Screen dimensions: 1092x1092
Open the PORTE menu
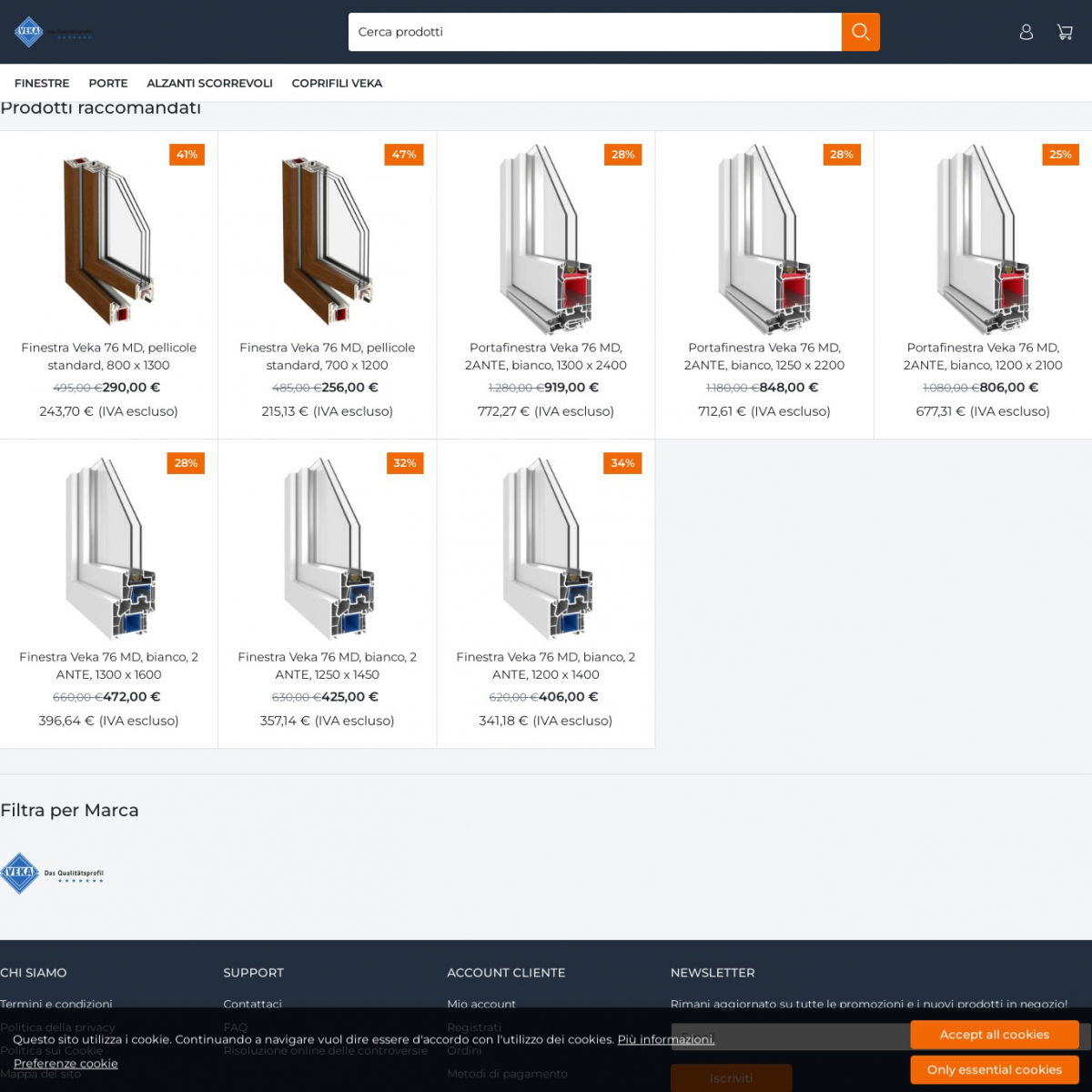tap(108, 83)
